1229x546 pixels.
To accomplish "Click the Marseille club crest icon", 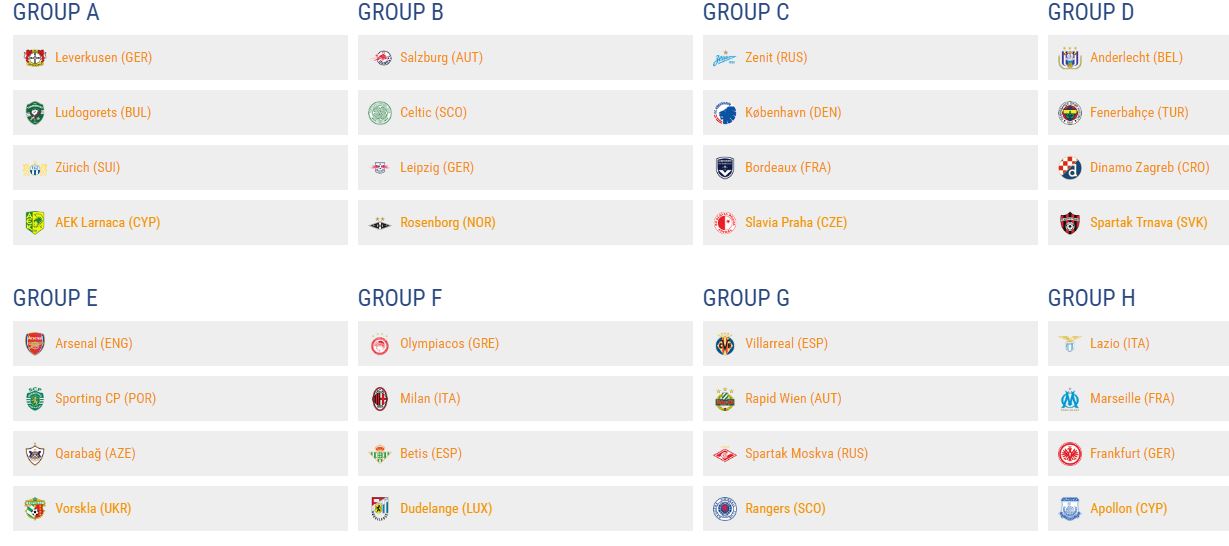I will pos(1070,399).
